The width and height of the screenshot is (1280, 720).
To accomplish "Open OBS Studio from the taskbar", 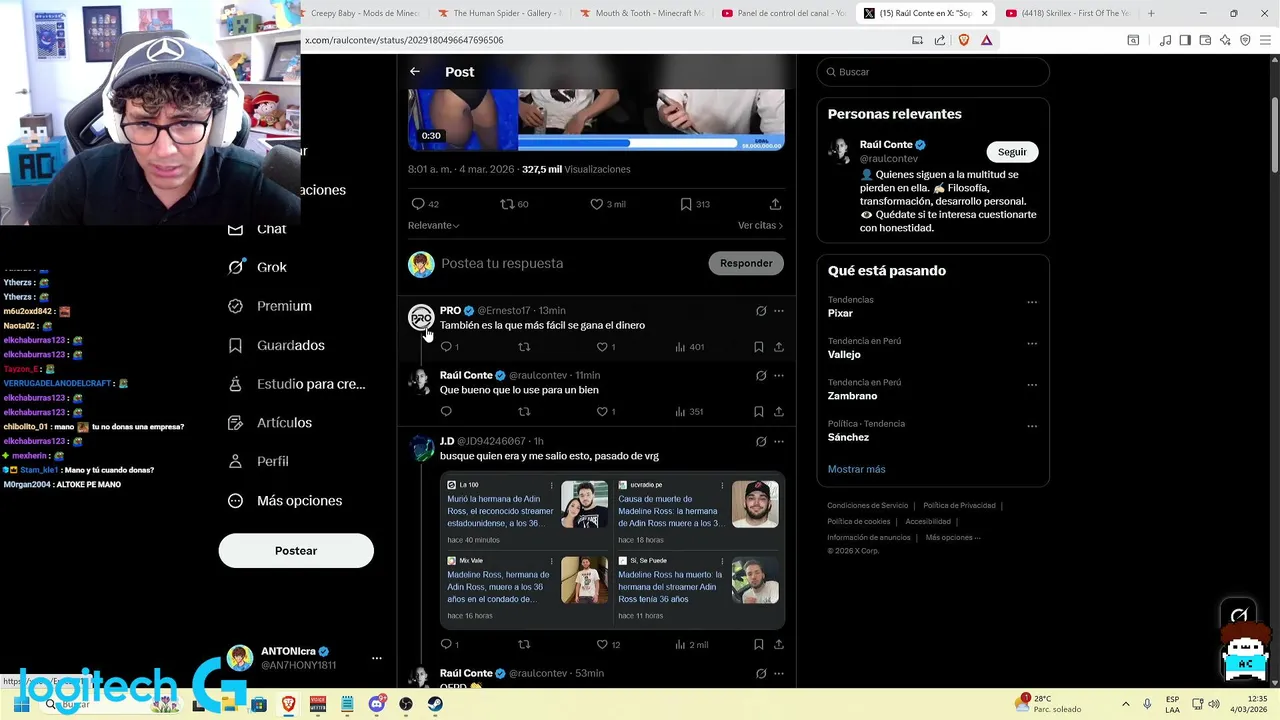I will tap(406, 704).
